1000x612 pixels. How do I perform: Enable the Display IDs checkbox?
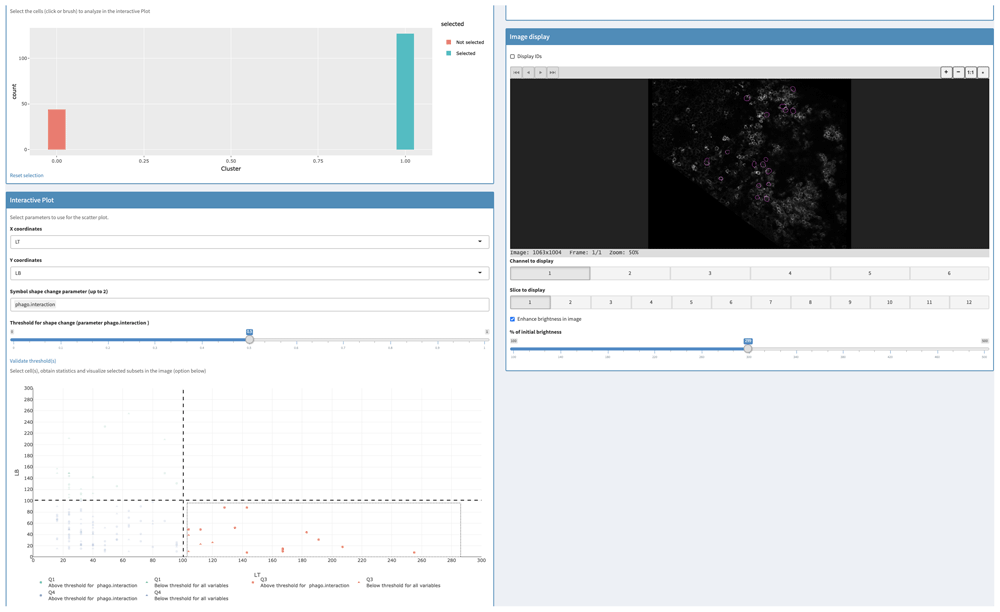pyautogui.click(x=513, y=57)
